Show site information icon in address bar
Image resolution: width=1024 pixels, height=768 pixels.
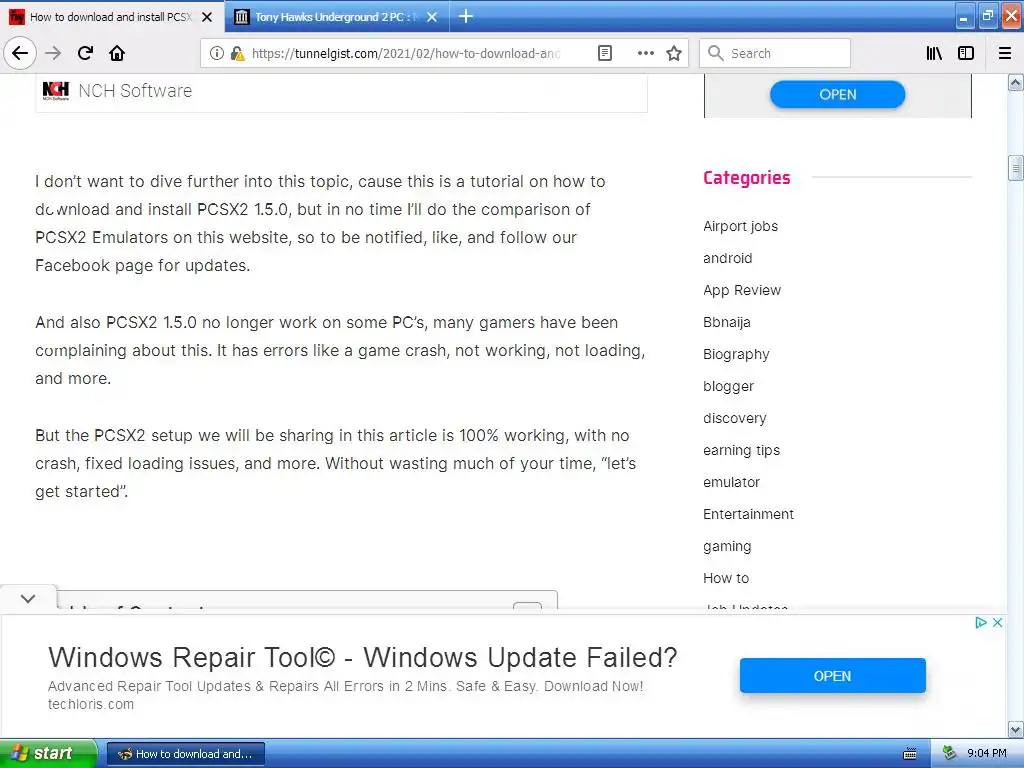pos(216,53)
